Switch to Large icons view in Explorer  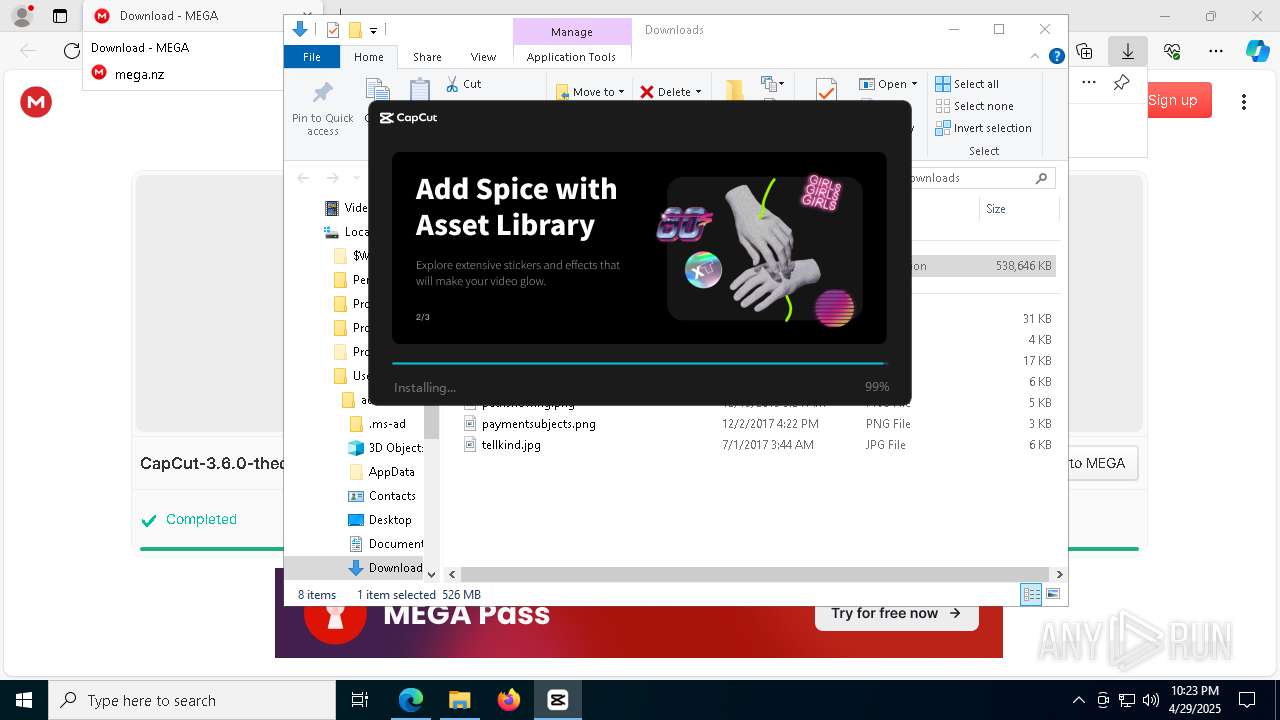pos(1052,595)
